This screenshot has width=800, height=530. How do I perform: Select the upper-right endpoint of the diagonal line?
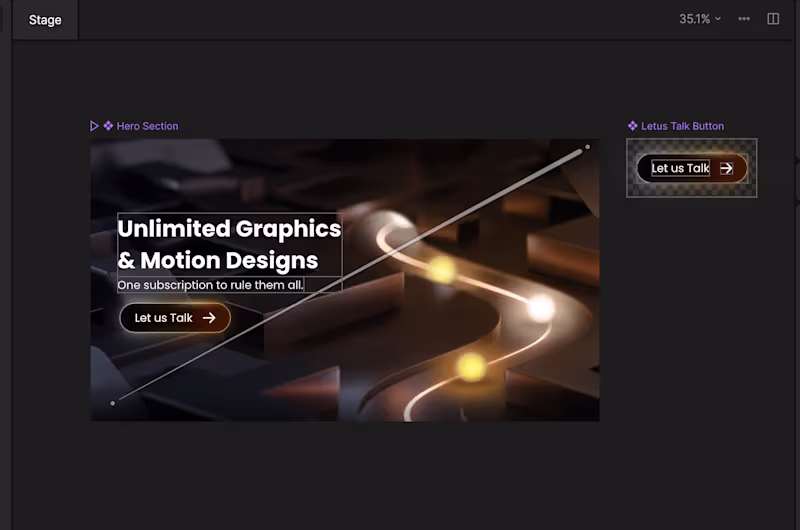pyautogui.click(x=587, y=147)
